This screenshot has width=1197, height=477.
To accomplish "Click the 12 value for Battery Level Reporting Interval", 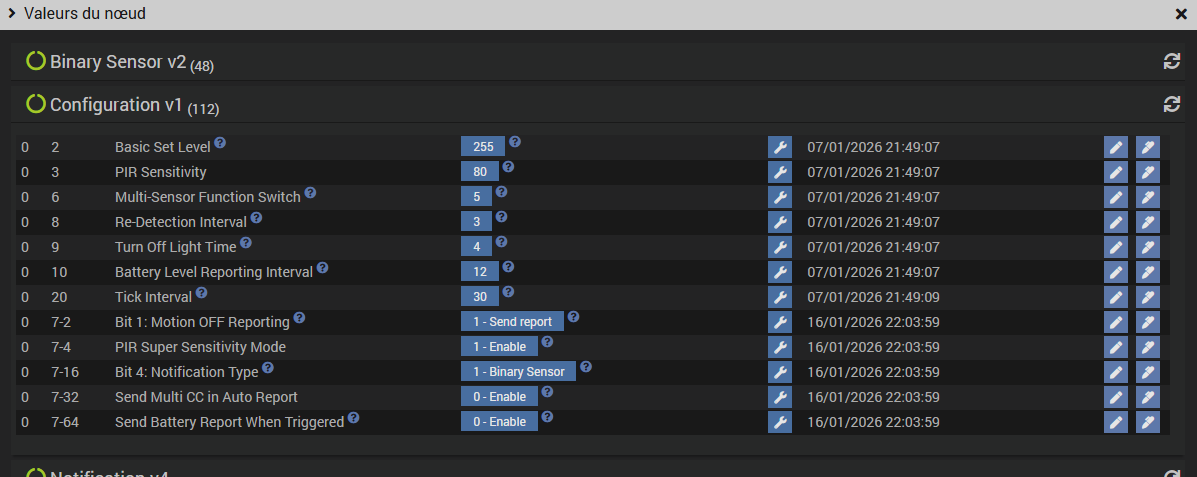I will (480, 272).
